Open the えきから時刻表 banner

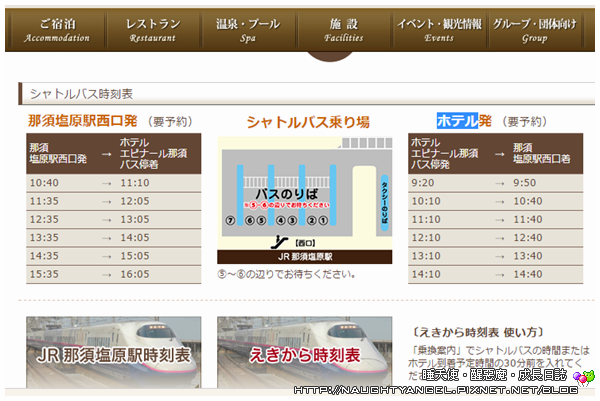[305, 352]
